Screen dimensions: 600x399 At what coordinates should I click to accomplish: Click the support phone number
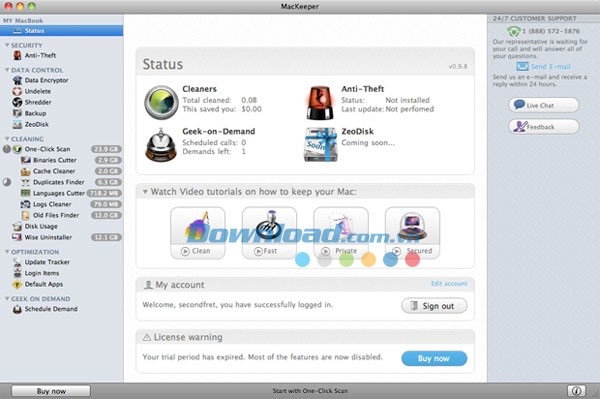coord(551,31)
